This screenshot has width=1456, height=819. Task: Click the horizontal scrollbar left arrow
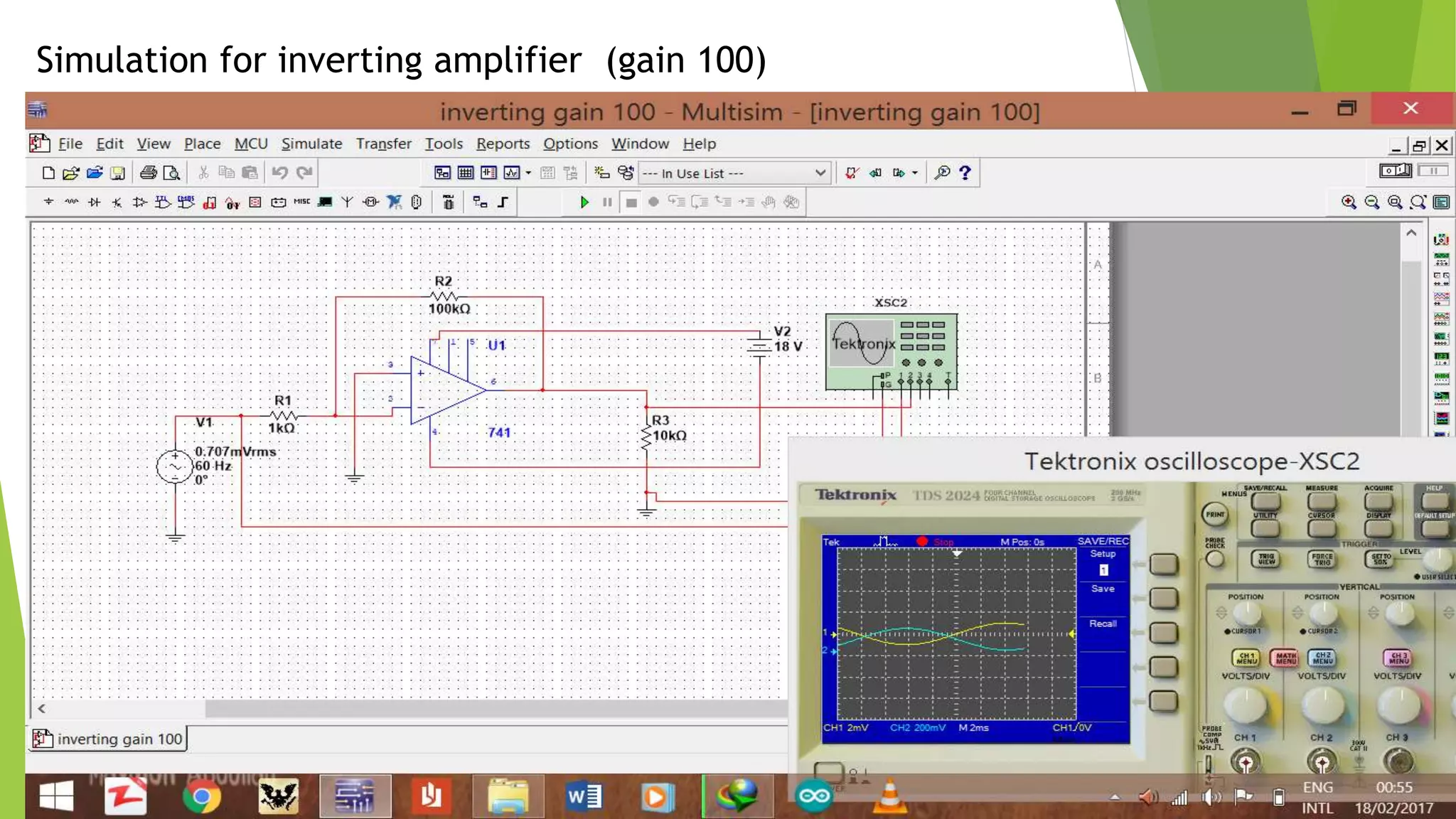(x=42, y=709)
